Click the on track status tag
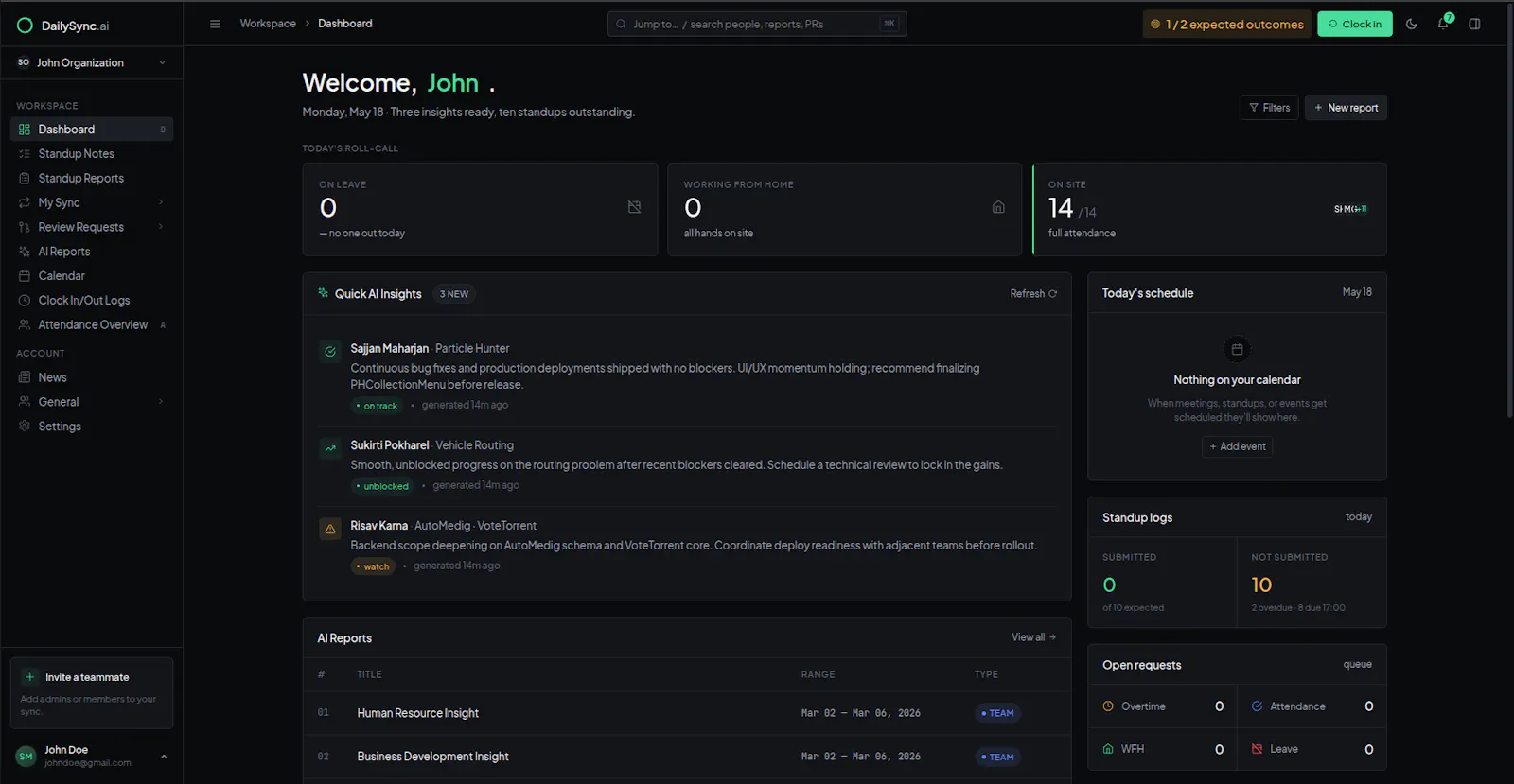Image resolution: width=1514 pixels, height=784 pixels. [x=377, y=406]
